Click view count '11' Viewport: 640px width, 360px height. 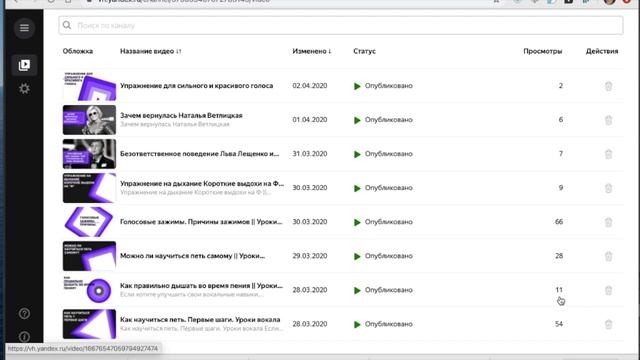(559, 290)
